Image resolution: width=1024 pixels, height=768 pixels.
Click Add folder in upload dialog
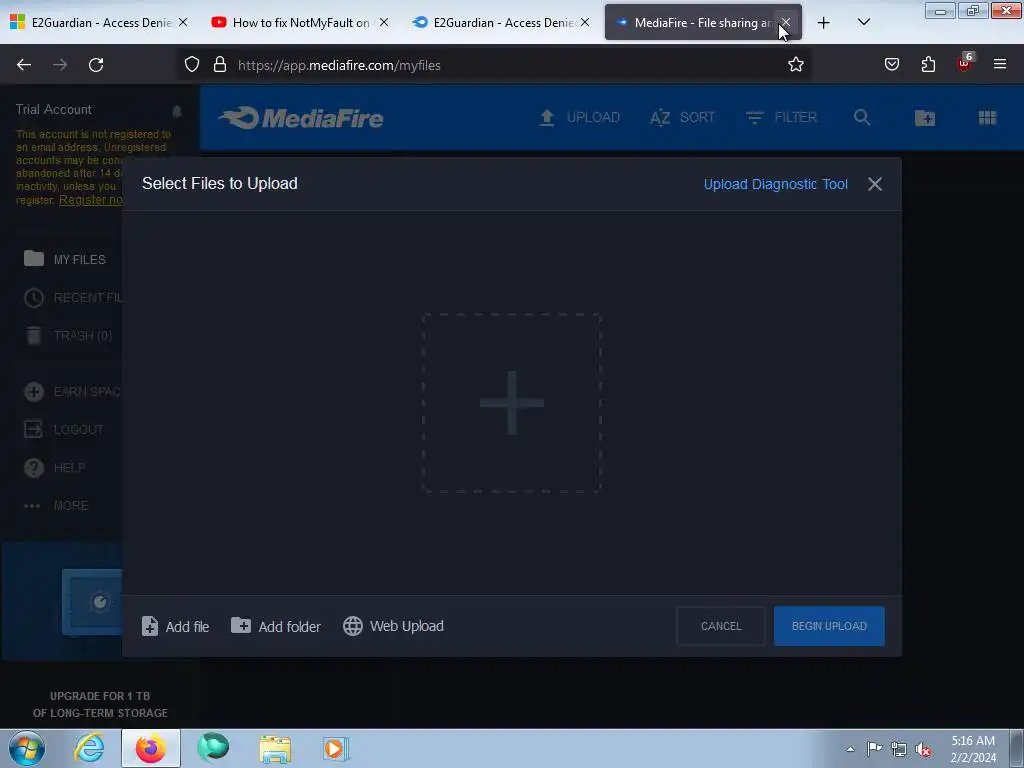[x=276, y=626]
